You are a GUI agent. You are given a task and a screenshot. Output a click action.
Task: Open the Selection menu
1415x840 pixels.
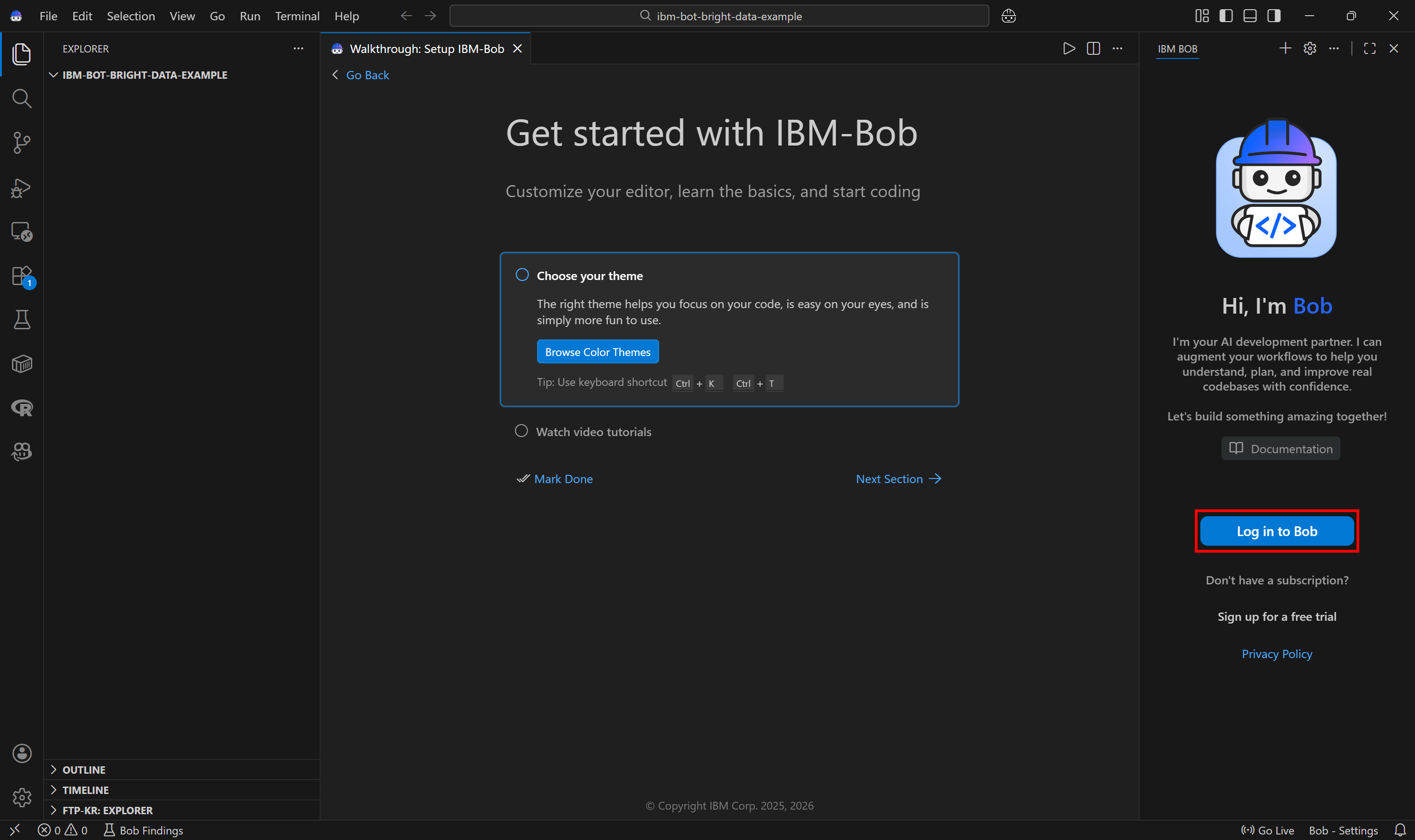pyautogui.click(x=131, y=16)
